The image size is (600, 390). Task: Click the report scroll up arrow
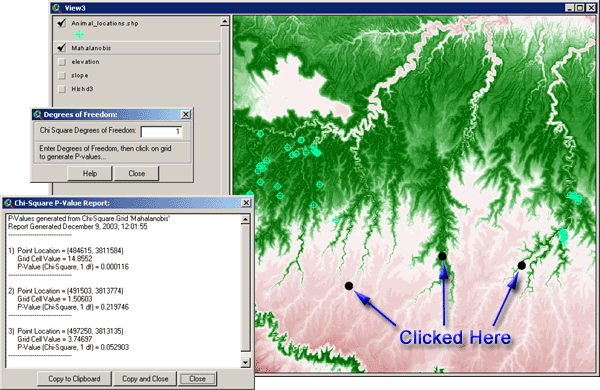pos(246,219)
